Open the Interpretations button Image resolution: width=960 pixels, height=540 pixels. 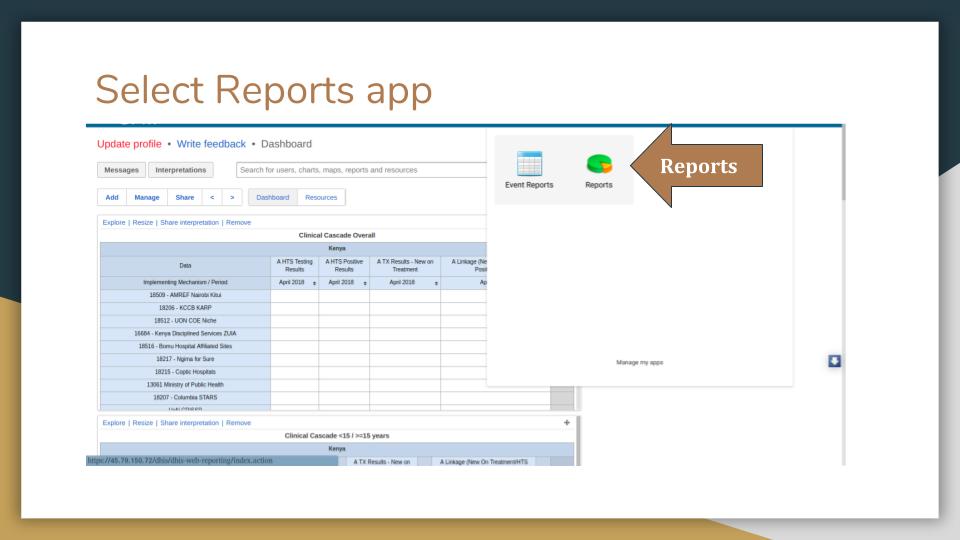181,170
